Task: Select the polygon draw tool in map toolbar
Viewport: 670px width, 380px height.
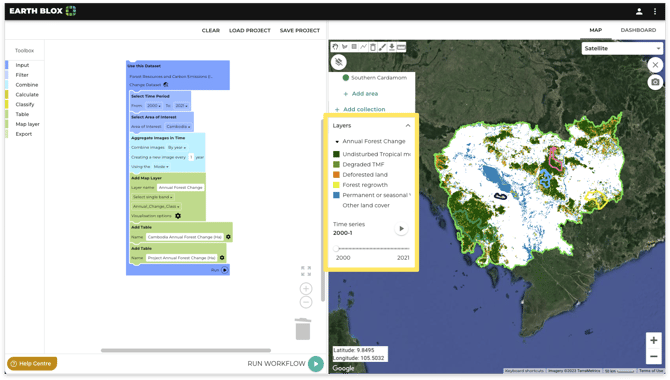Action: tap(344, 47)
